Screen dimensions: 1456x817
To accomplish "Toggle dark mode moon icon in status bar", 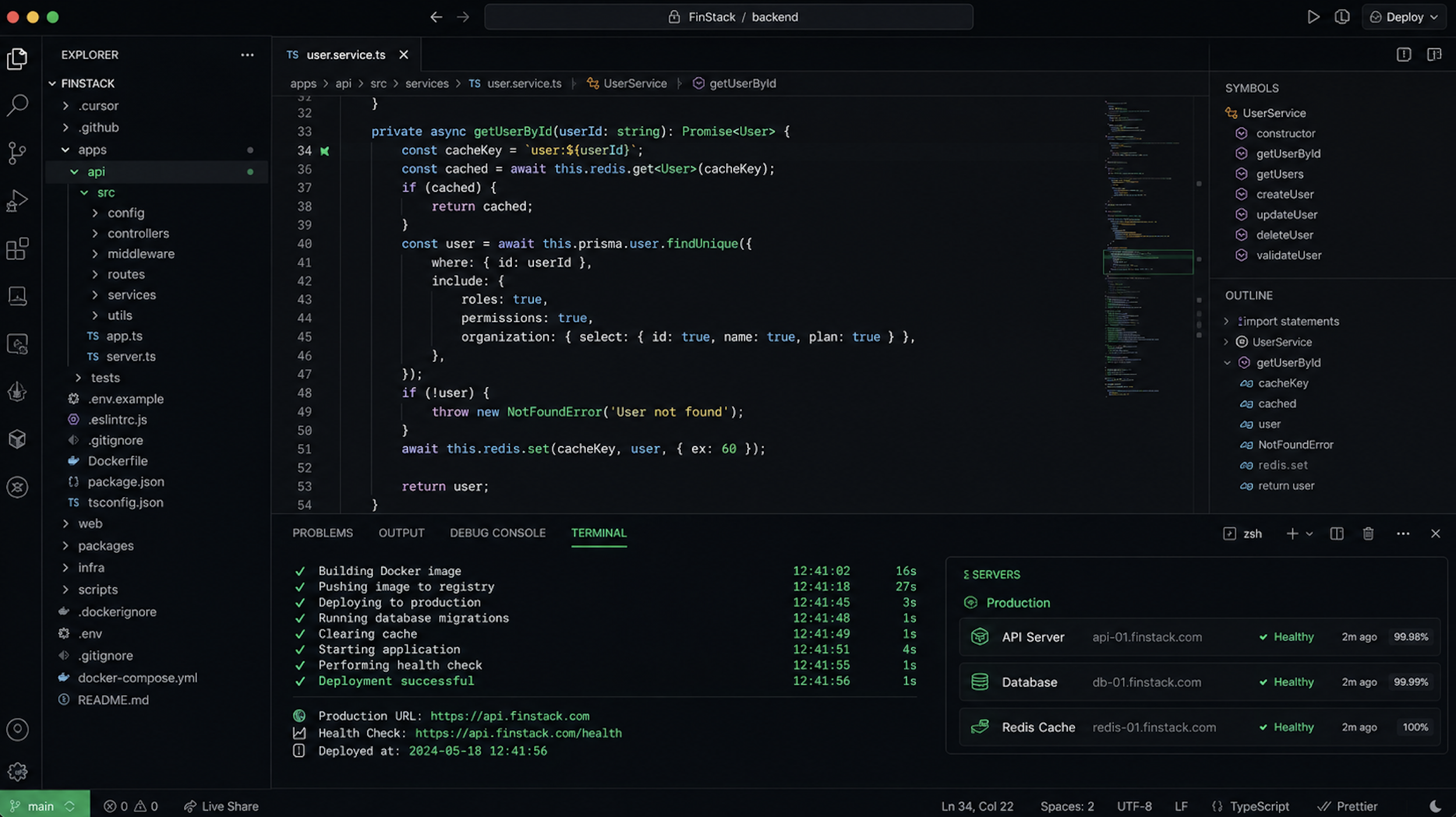I will pyautogui.click(x=1436, y=806).
